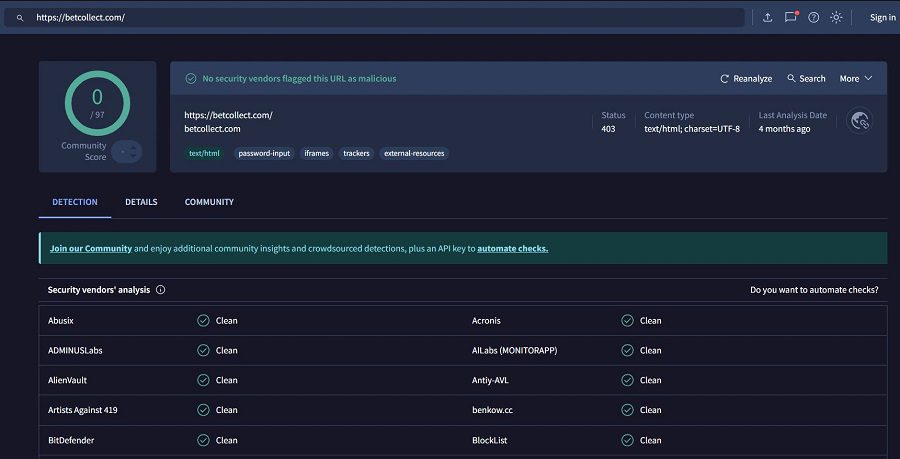The width and height of the screenshot is (900, 459).
Task: Select the iframes tag
Action: (x=316, y=154)
